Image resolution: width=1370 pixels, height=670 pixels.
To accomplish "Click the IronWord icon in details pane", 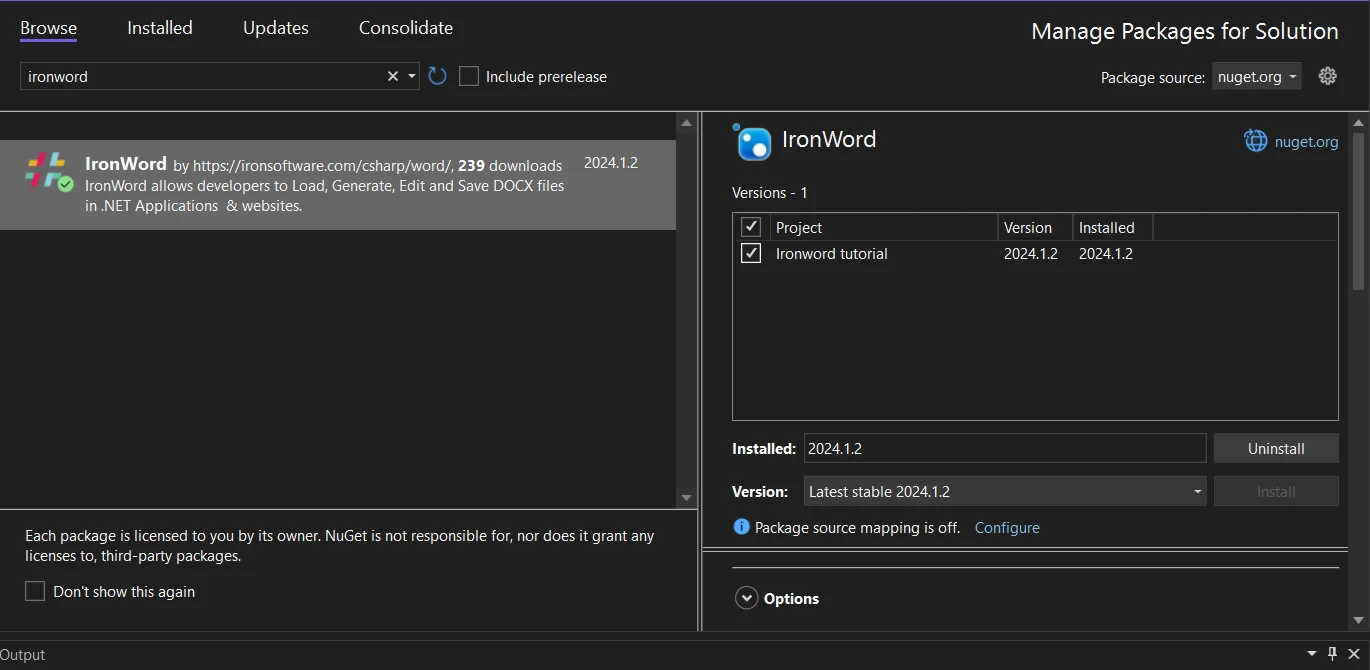I will pos(753,143).
